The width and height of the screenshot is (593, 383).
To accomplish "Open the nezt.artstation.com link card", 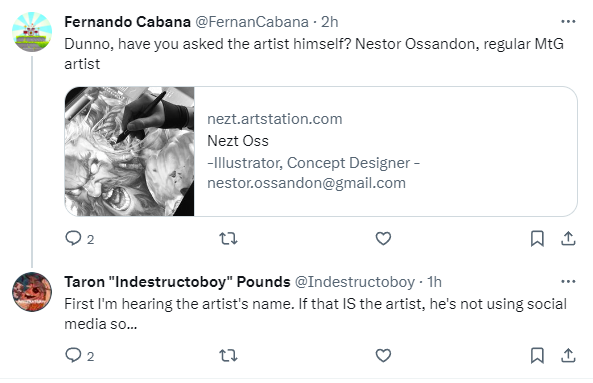I will click(x=321, y=152).
